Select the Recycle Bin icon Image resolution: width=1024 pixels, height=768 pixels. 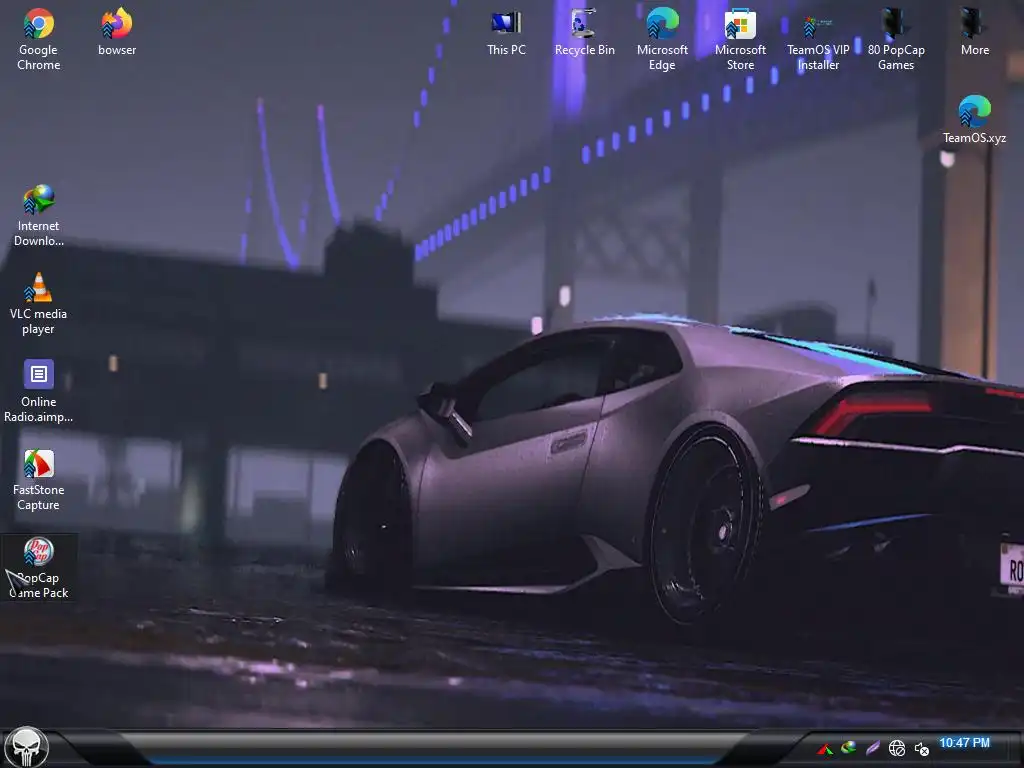584,32
